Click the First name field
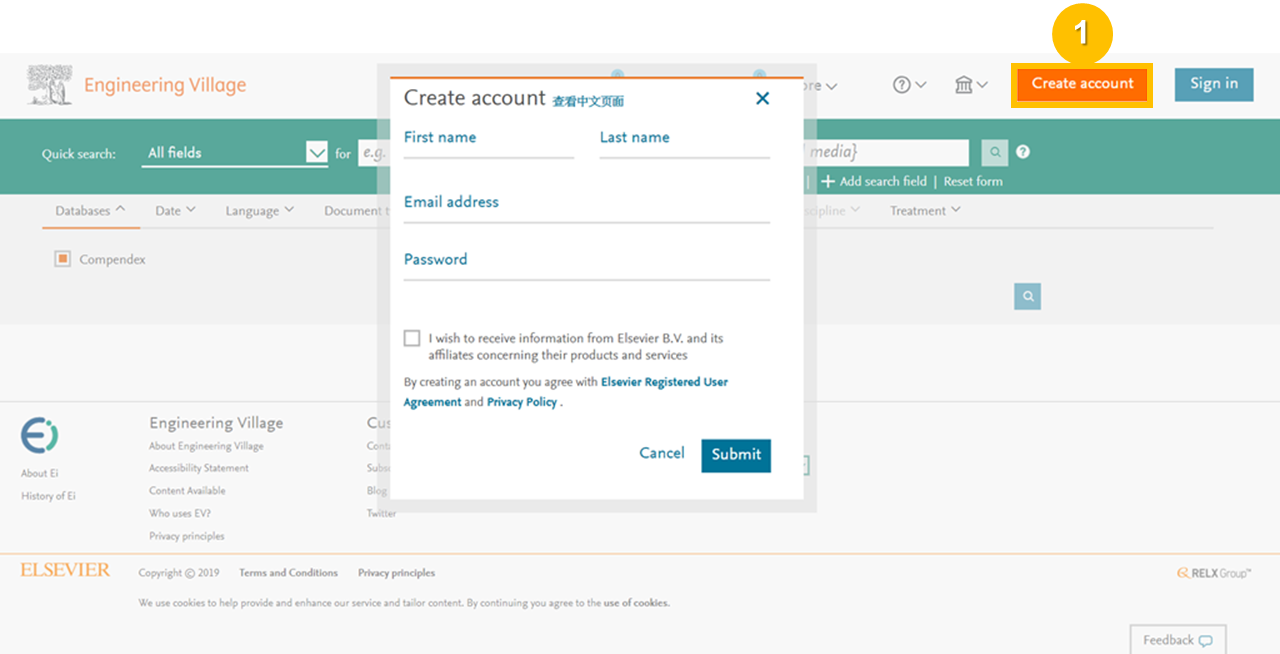The height and width of the screenshot is (654, 1280). 489,141
